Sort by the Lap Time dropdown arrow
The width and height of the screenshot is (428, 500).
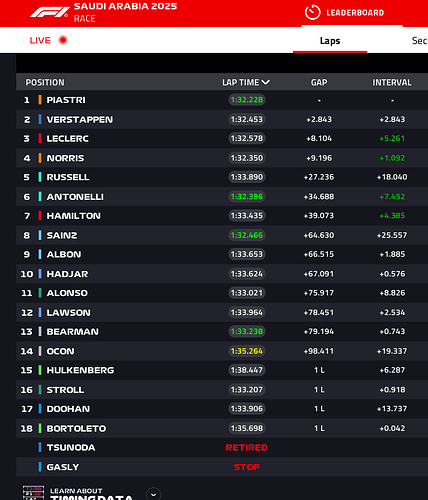point(266,82)
